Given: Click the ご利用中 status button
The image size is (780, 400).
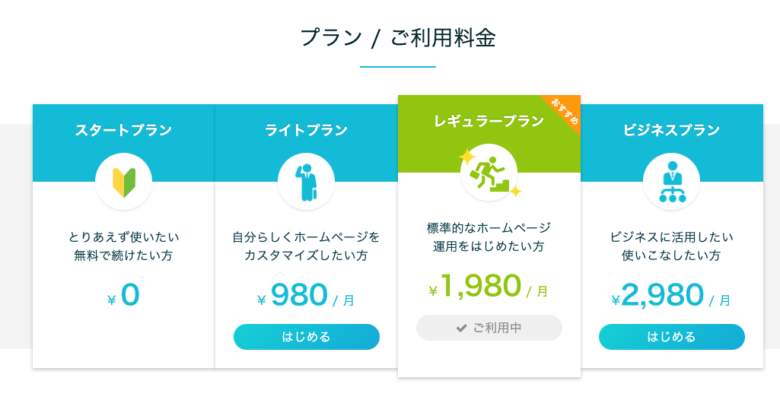Looking at the screenshot, I should click(x=489, y=328).
